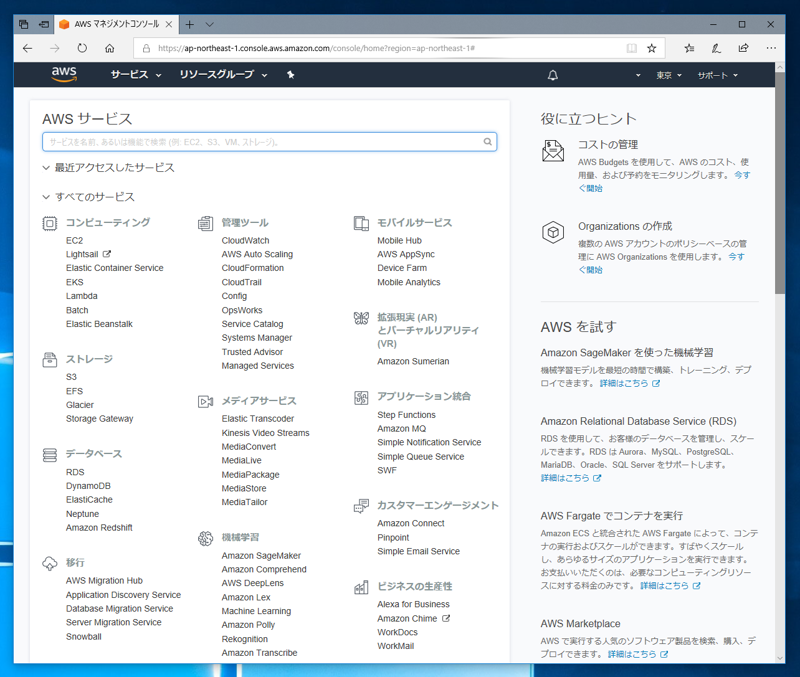The width and height of the screenshot is (800, 677).
Task: Click the page vertical scrollbar thumb
Action: click(780, 183)
